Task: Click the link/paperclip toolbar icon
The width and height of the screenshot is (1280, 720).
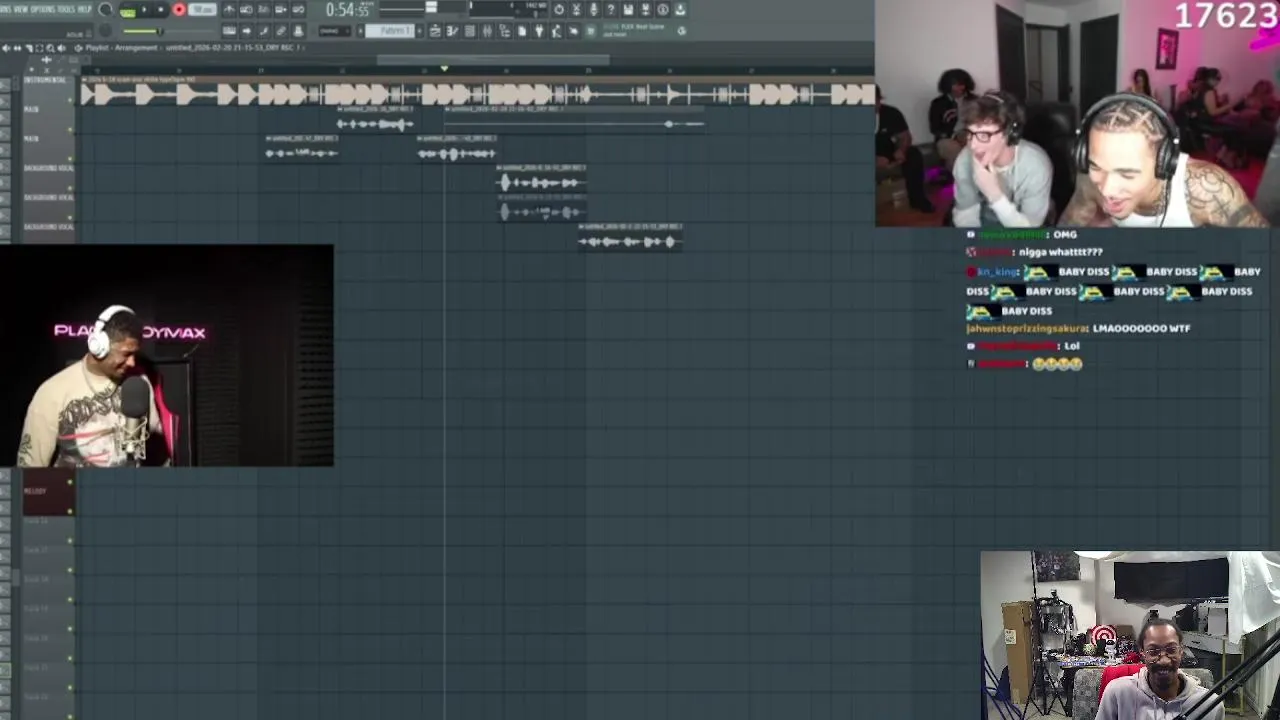Action: 281,31
